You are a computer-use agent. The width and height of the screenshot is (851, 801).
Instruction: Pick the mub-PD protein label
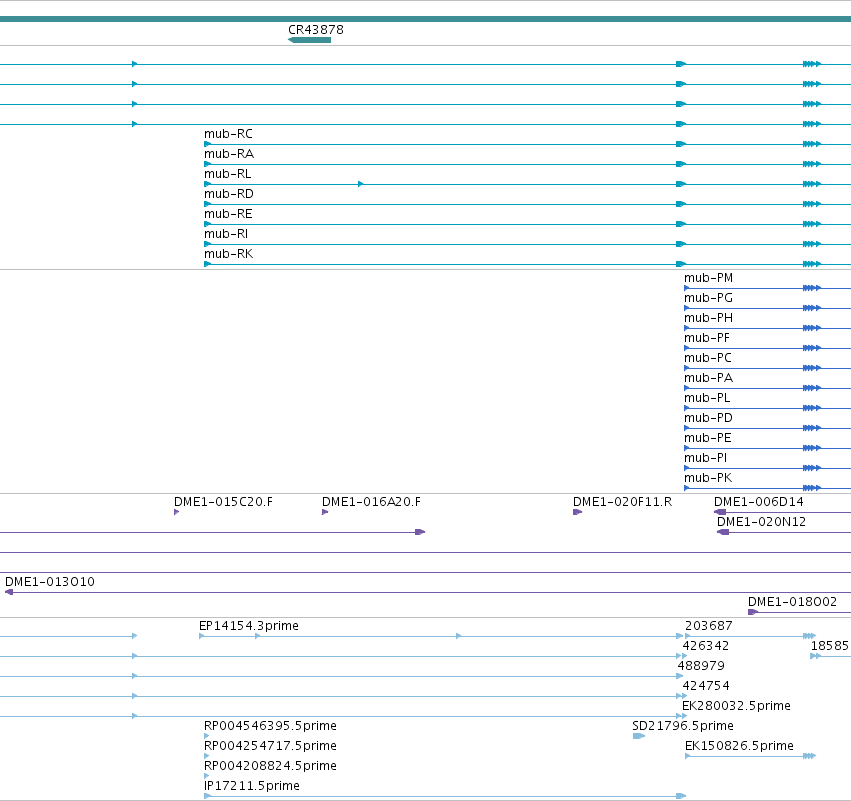(708, 419)
